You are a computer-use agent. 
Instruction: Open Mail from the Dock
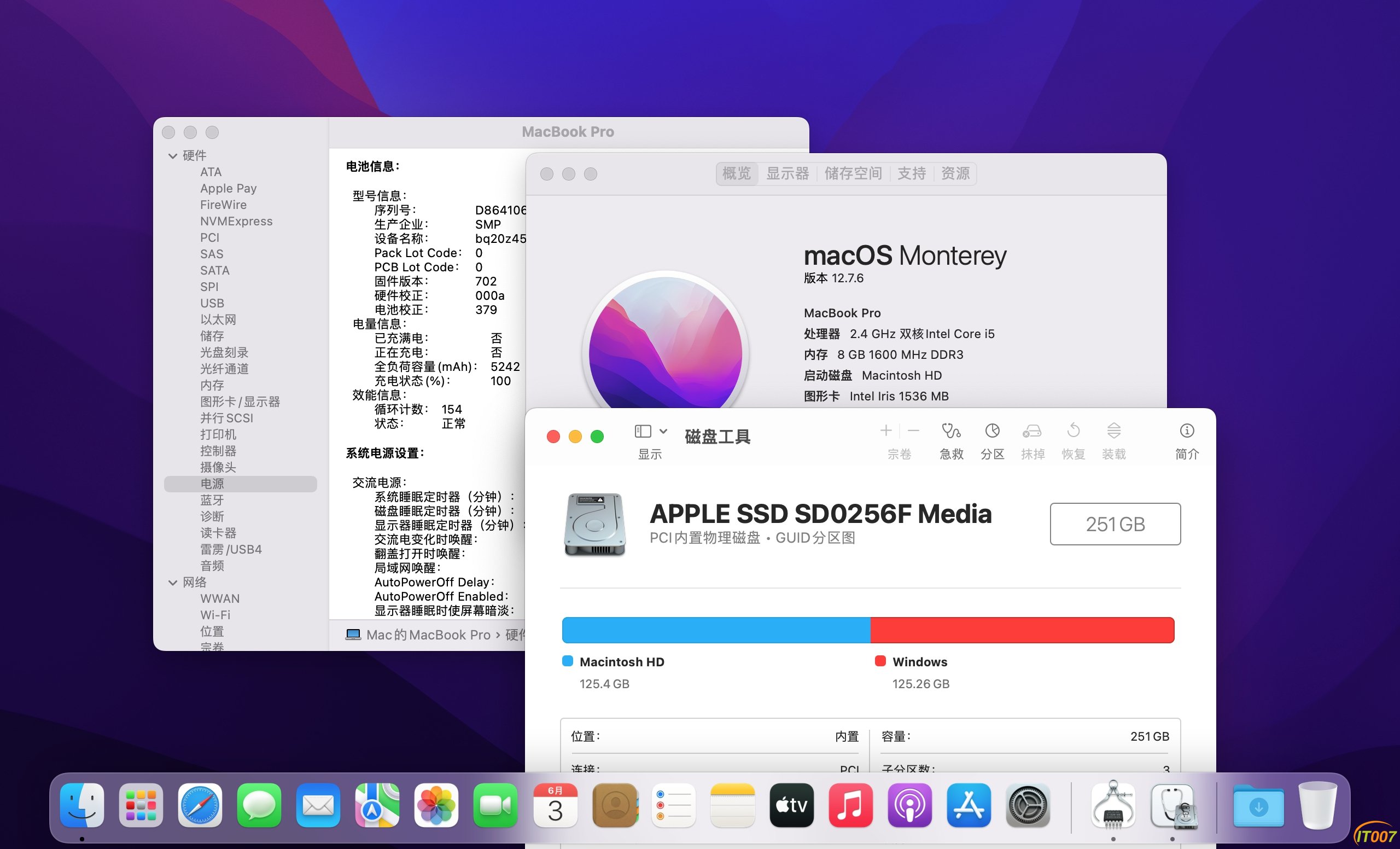coord(318,805)
